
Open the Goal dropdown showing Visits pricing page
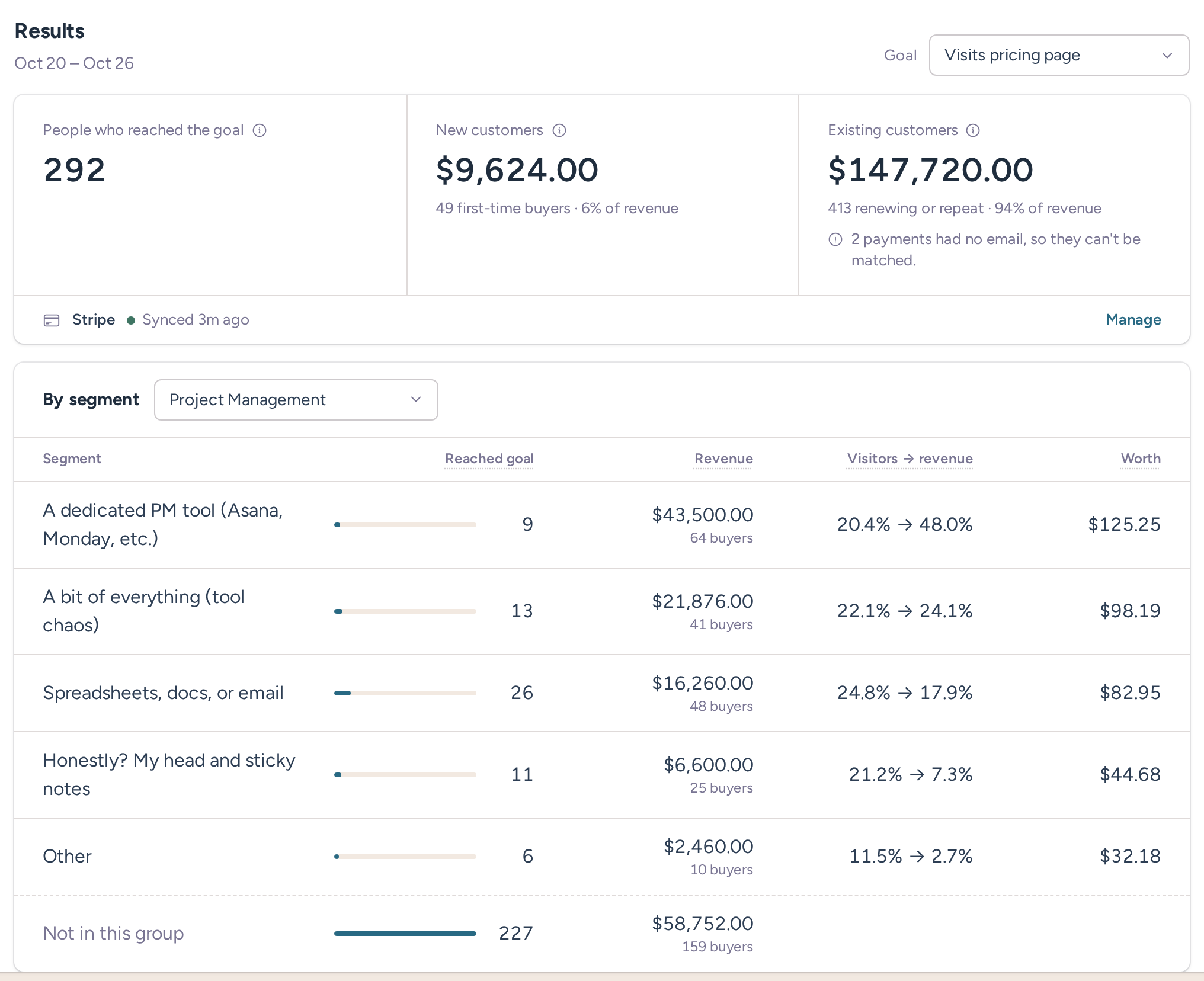pos(1059,55)
